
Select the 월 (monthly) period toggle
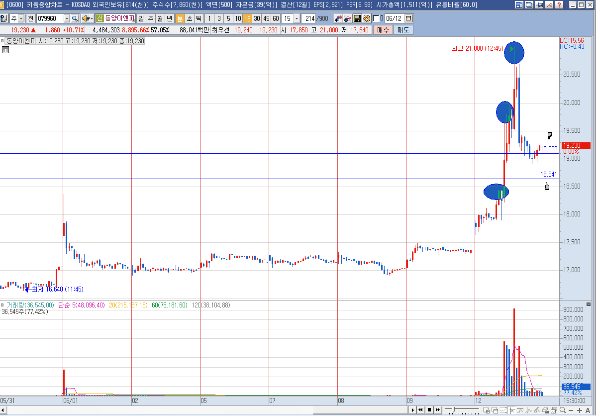pos(160,18)
